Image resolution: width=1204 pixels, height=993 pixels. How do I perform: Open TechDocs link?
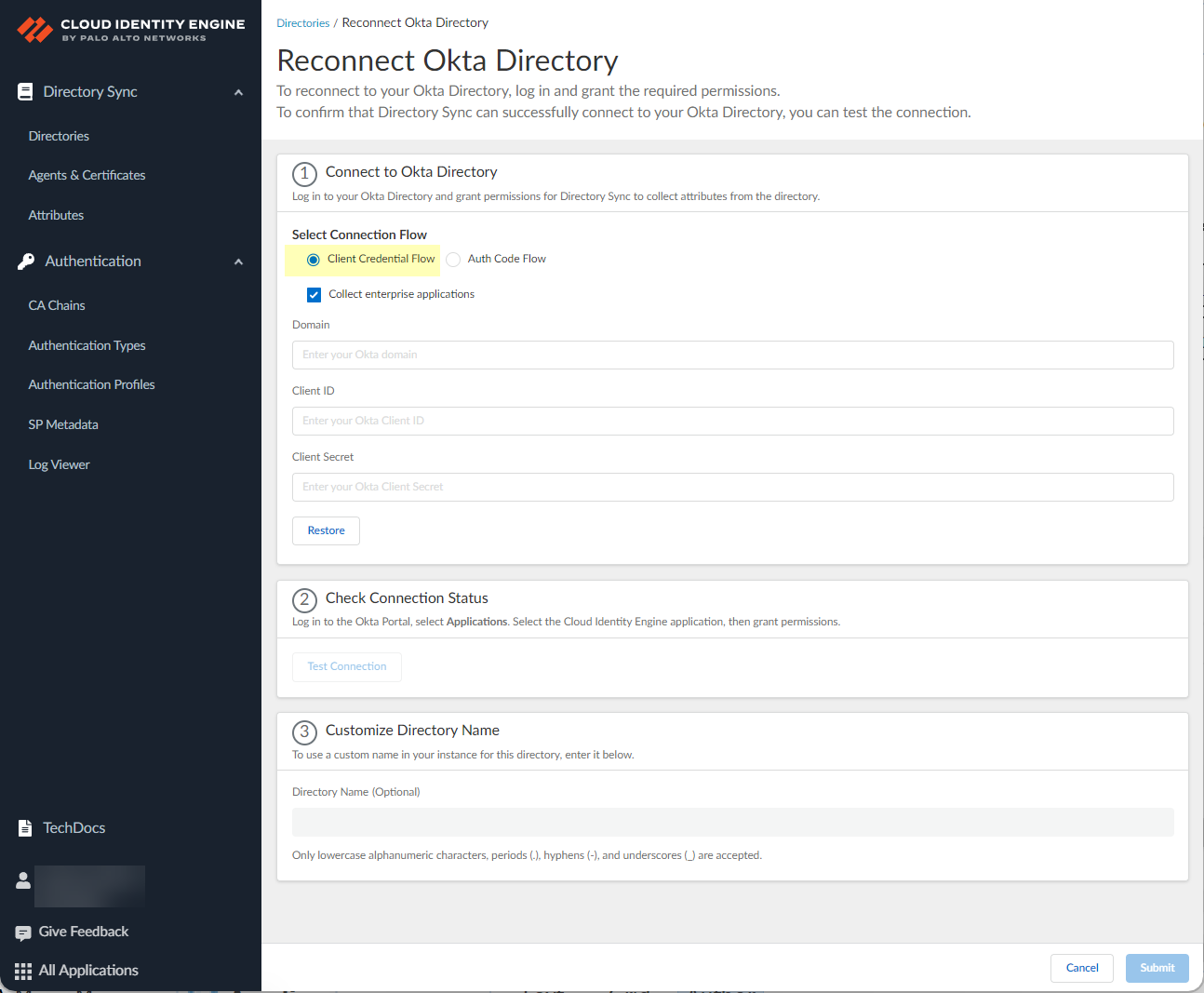74,827
